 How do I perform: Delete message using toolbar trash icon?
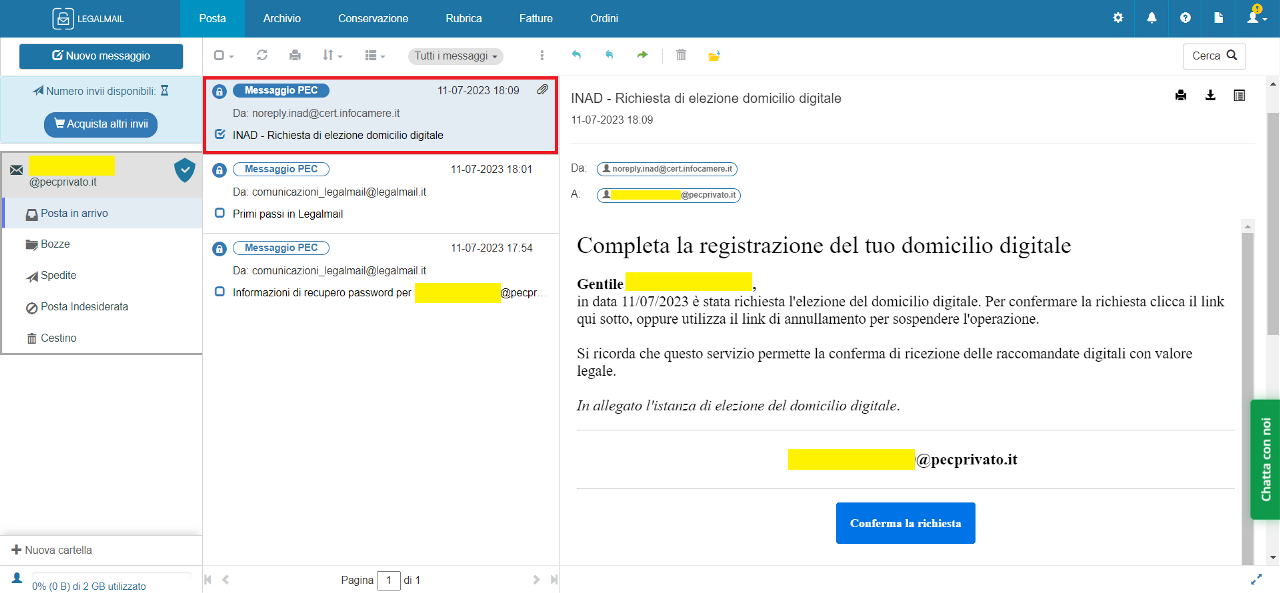pos(681,56)
